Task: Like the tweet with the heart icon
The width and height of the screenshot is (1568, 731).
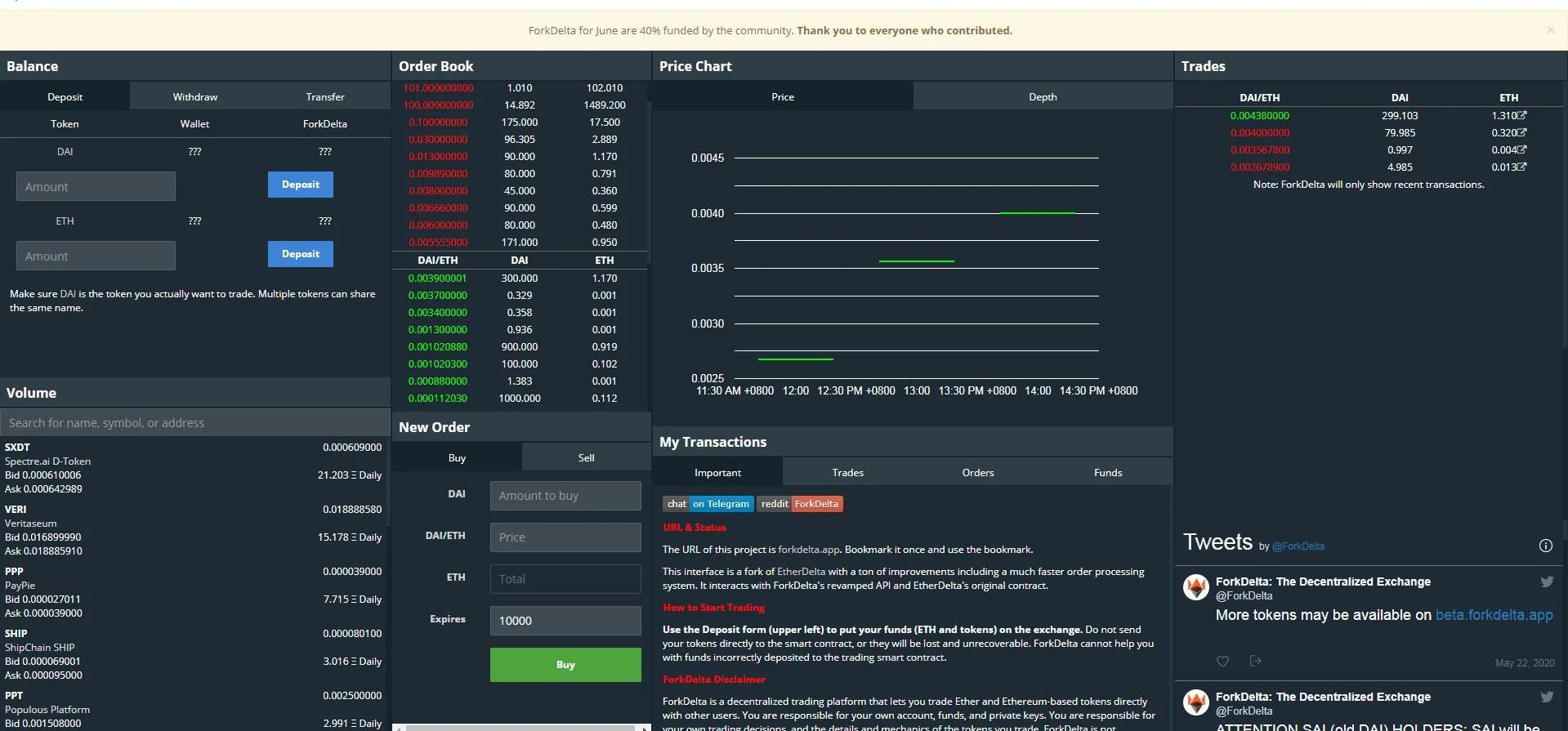Action: pos(1222,661)
